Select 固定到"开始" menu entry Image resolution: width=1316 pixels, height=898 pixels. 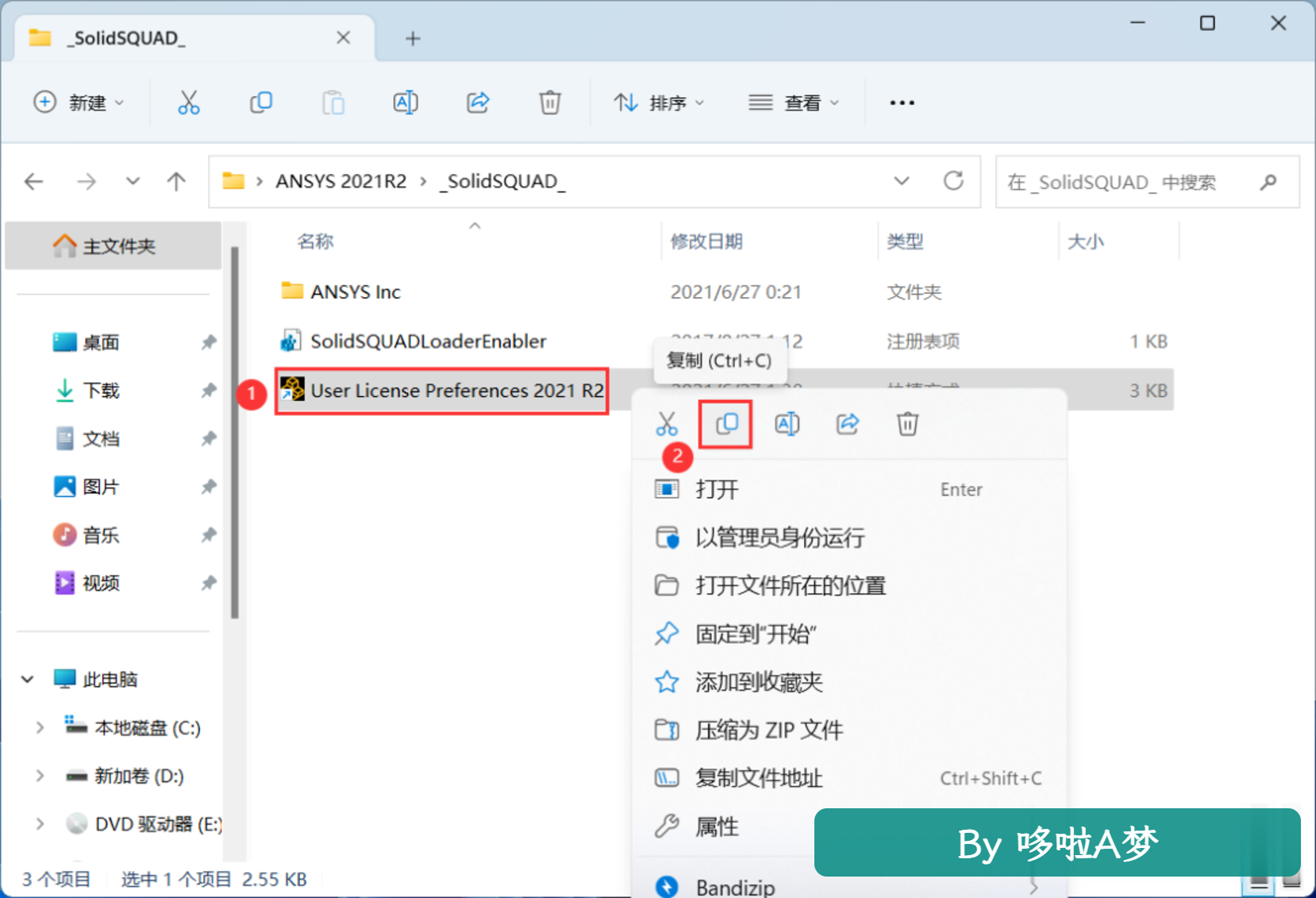848,634
